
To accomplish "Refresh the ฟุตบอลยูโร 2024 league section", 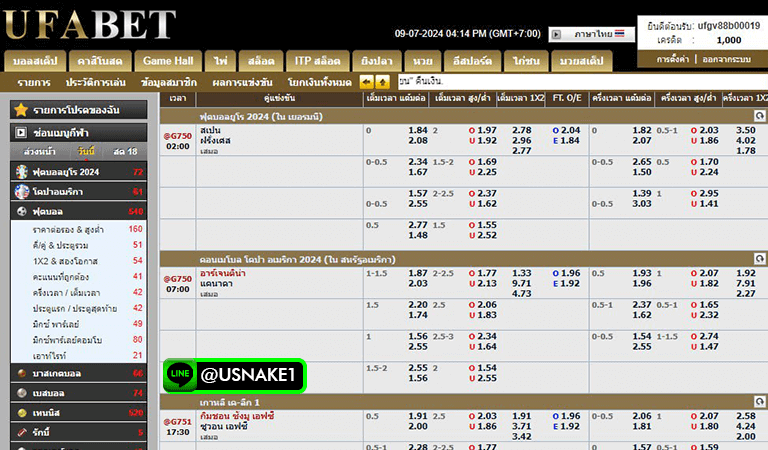I will click(x=759, y=116).
